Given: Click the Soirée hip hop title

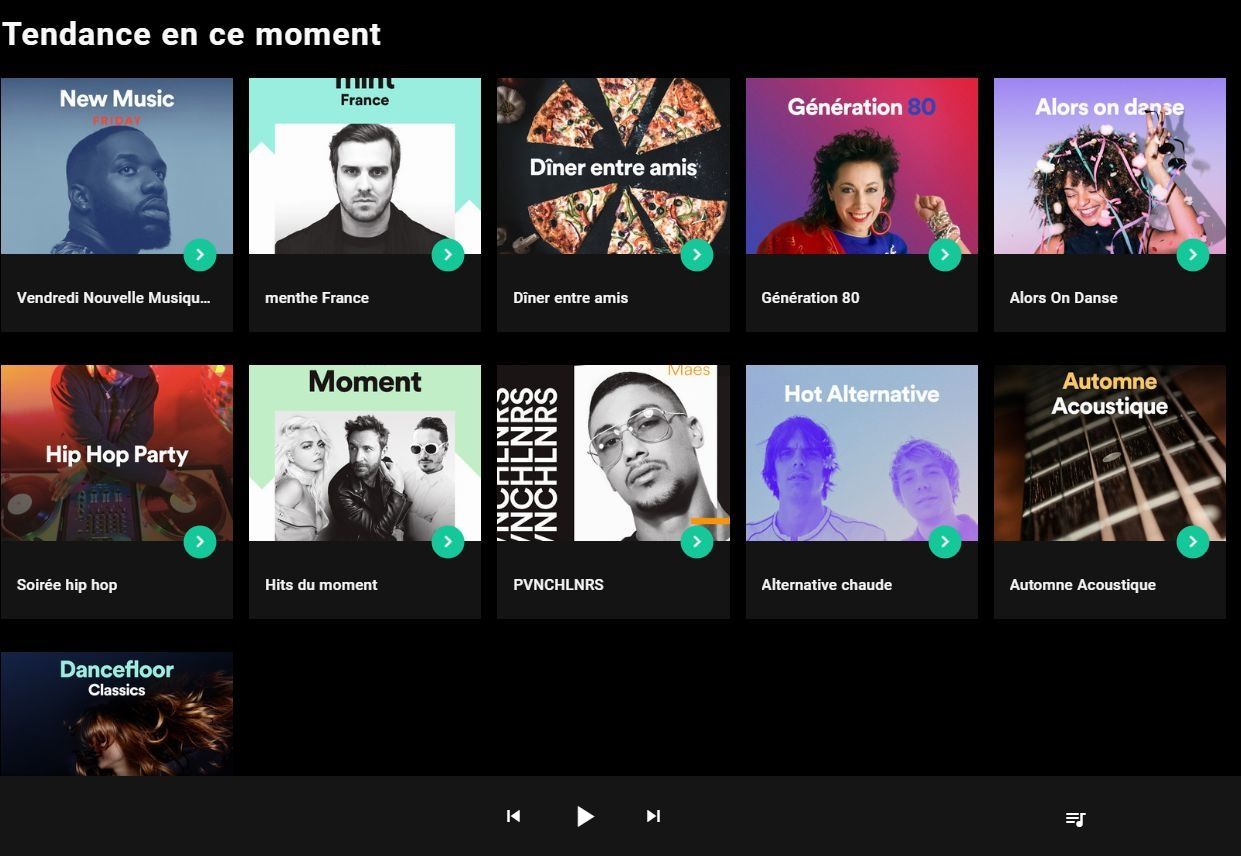Looking at the screenshot, I should [x=67, y=584].
